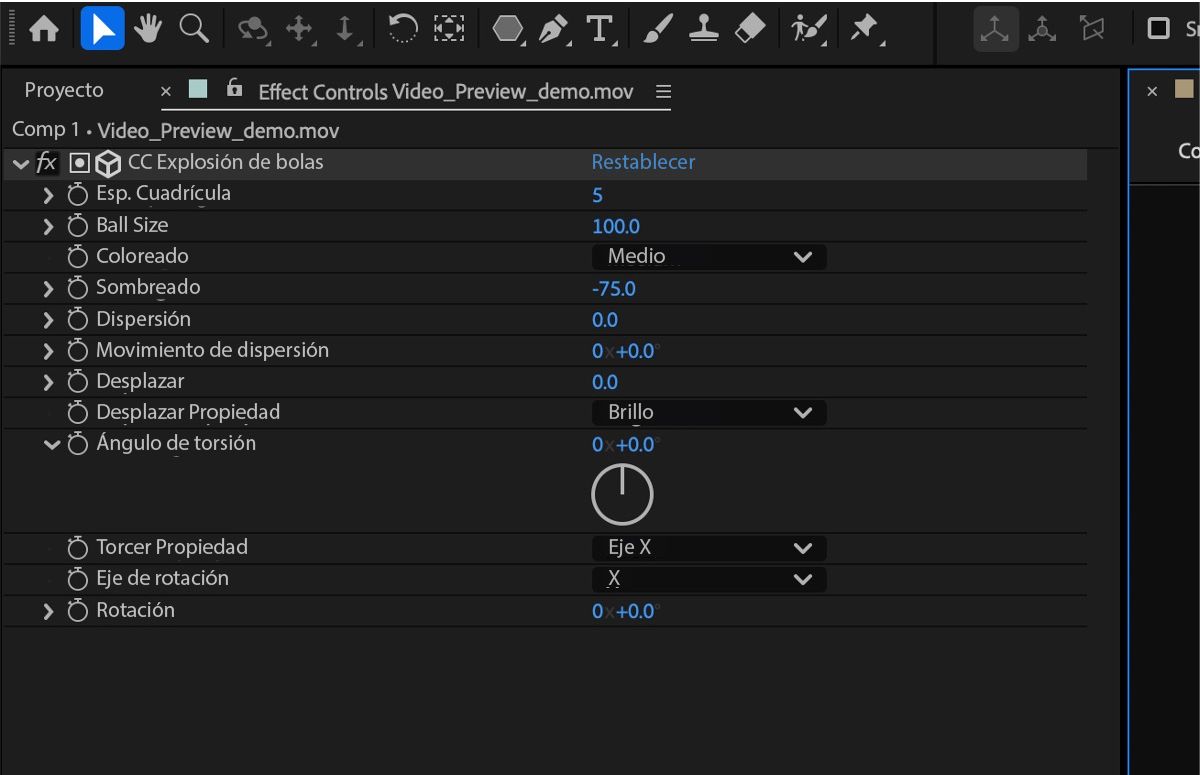This screenshot has height=775, width=1200.
Task: Switch to the Proyecto tab
Action: tap(63, 90)
